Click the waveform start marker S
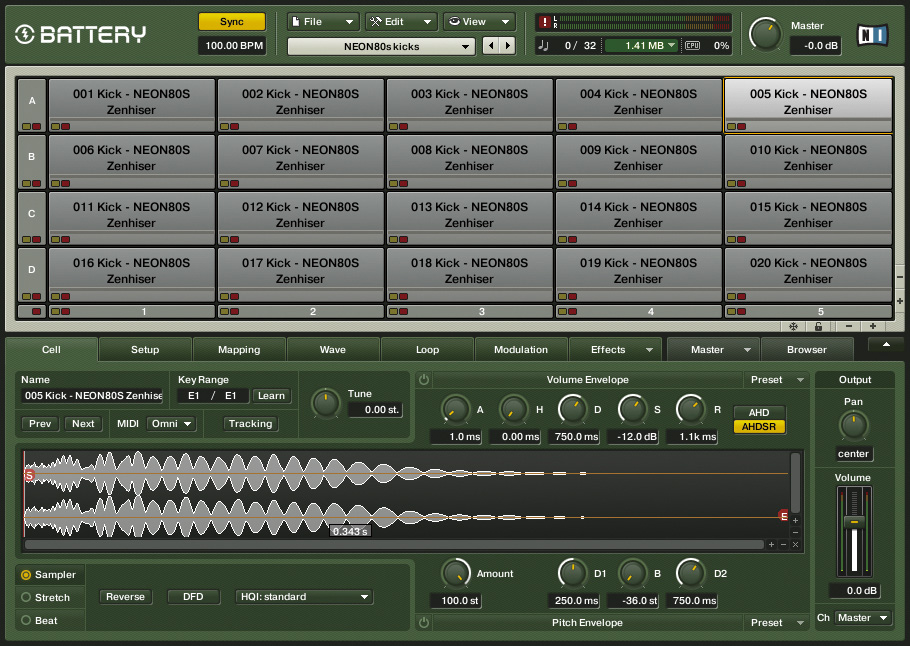This screenshot has width=910, height=646. point(29,475)
